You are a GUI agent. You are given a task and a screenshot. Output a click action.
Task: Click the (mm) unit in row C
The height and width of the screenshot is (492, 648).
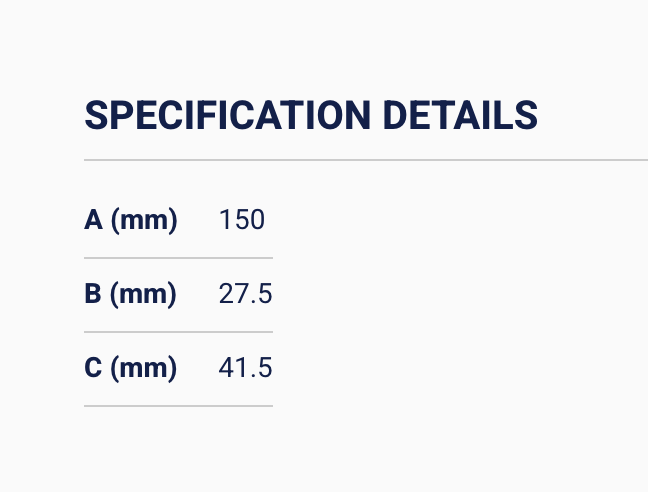coord(144,368)
